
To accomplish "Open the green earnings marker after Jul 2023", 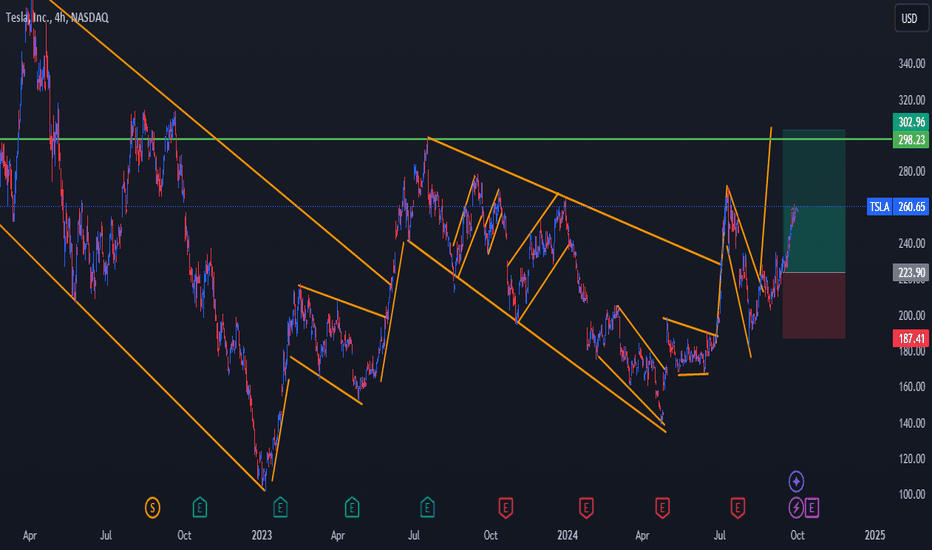I will (427, 508).
